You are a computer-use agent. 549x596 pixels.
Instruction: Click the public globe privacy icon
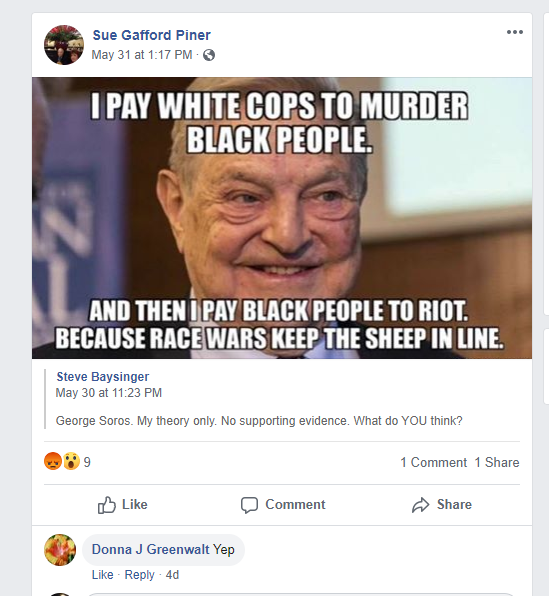pyautogui.click(x=209, y=55)
